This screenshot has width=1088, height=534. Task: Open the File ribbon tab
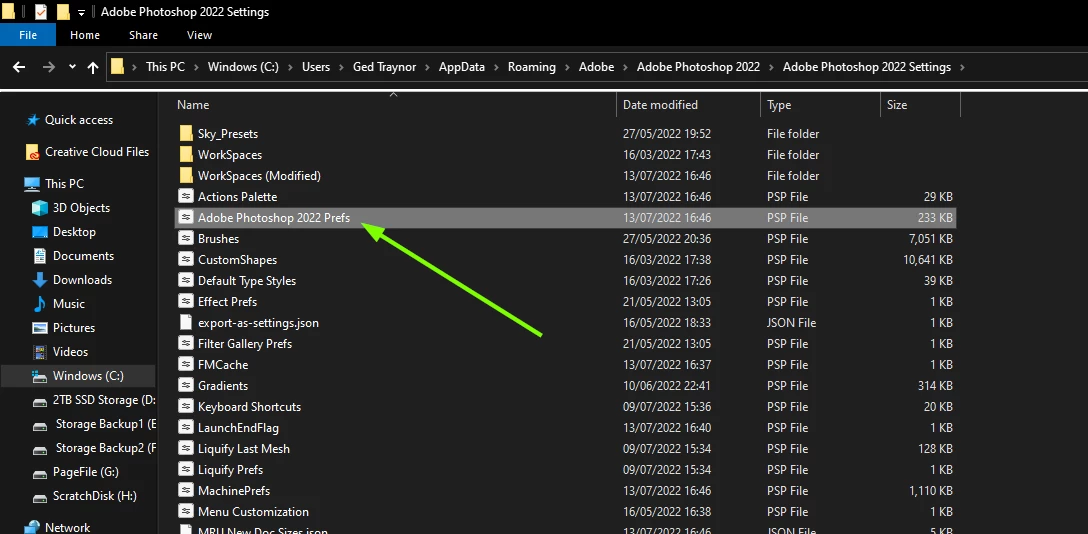pos(28,35)
